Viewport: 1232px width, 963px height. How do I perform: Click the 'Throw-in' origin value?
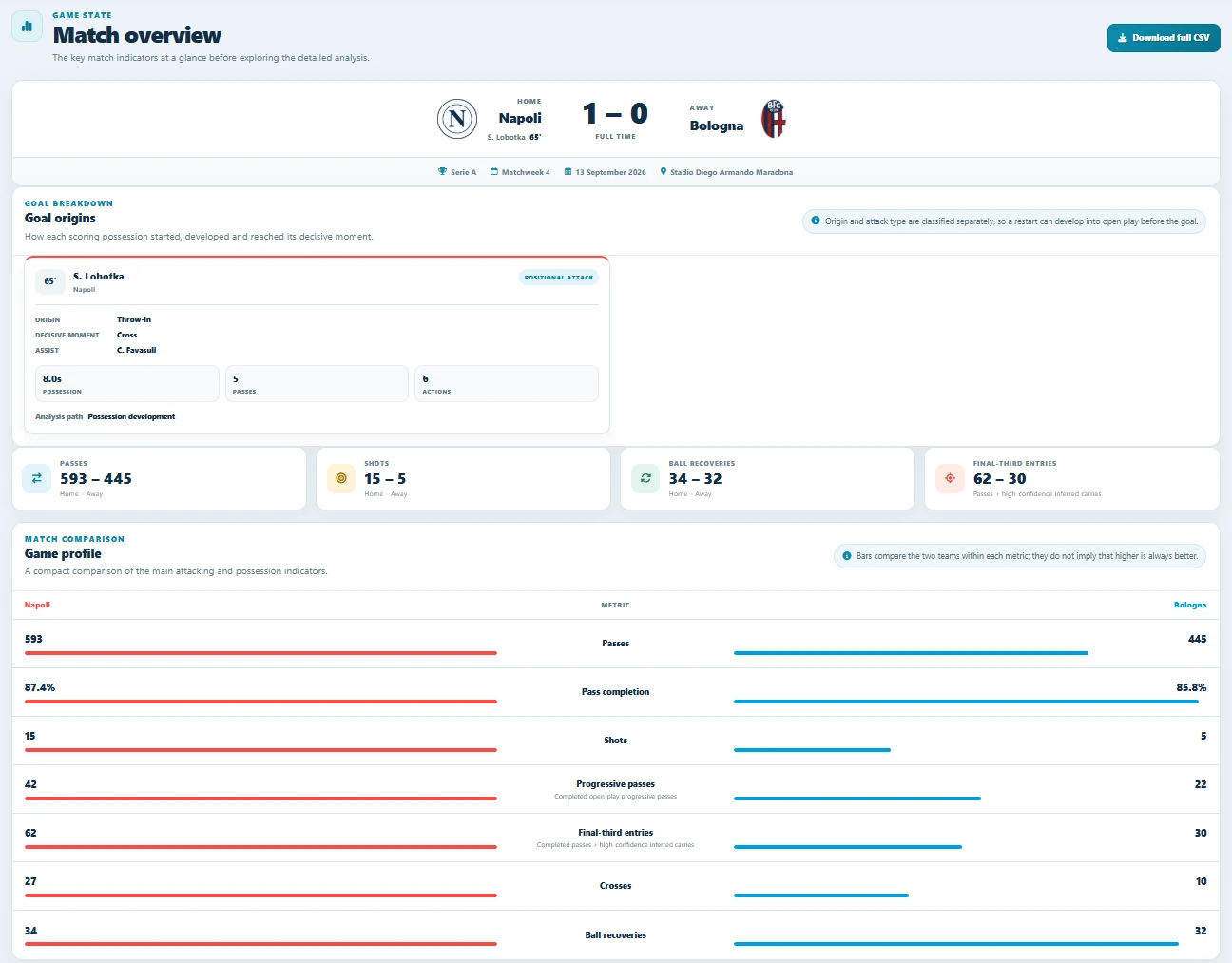134,319
